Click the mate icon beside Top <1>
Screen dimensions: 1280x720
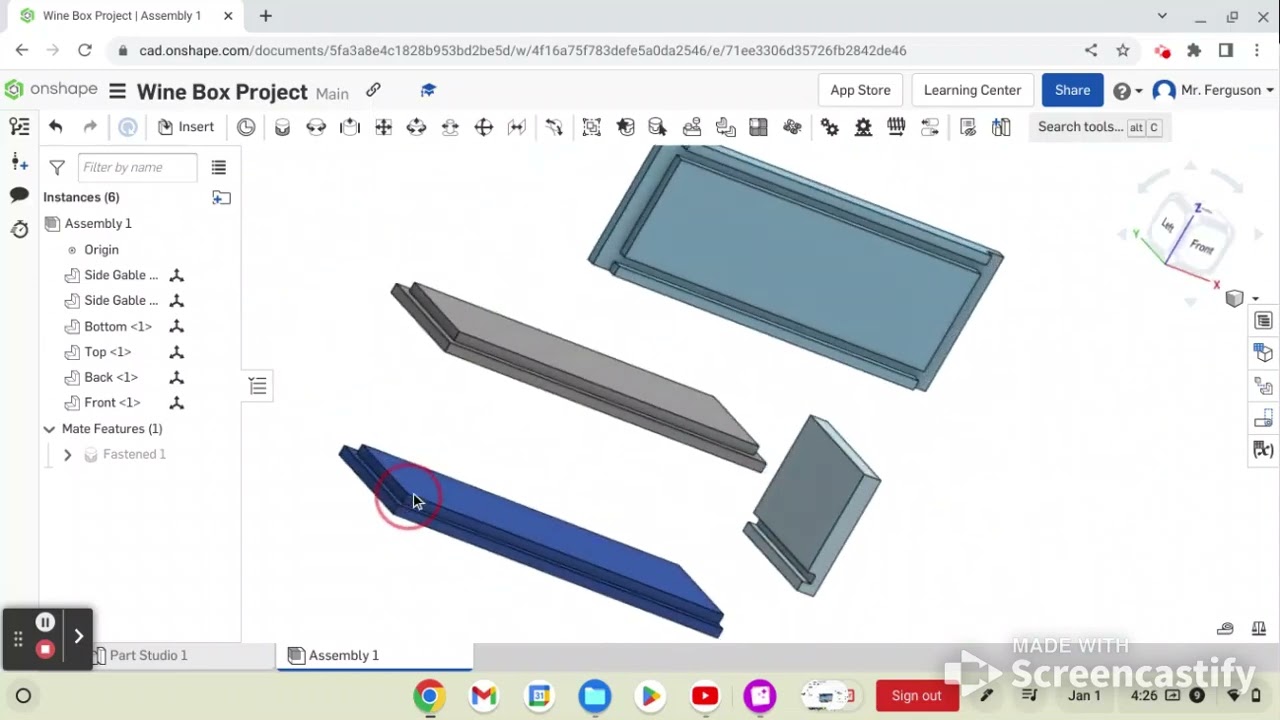pyautogui.click(x=176, y=352)
